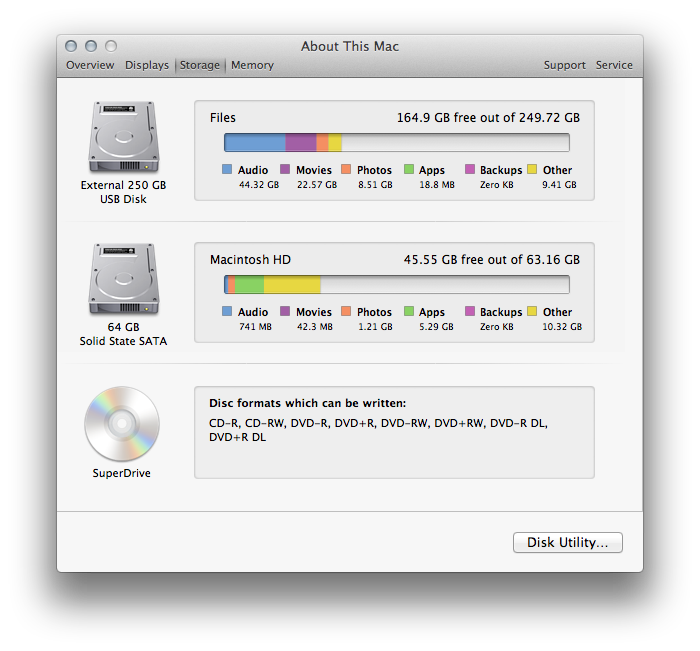This screenshot has width=700, height=651.
Task: Go to the Memory tab
Action: pyautogui.click(x=252, y=65)
